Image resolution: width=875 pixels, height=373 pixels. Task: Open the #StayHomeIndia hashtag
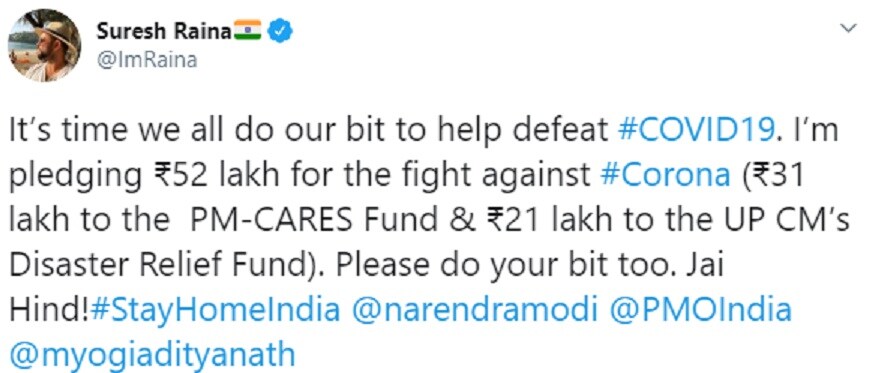215,310
